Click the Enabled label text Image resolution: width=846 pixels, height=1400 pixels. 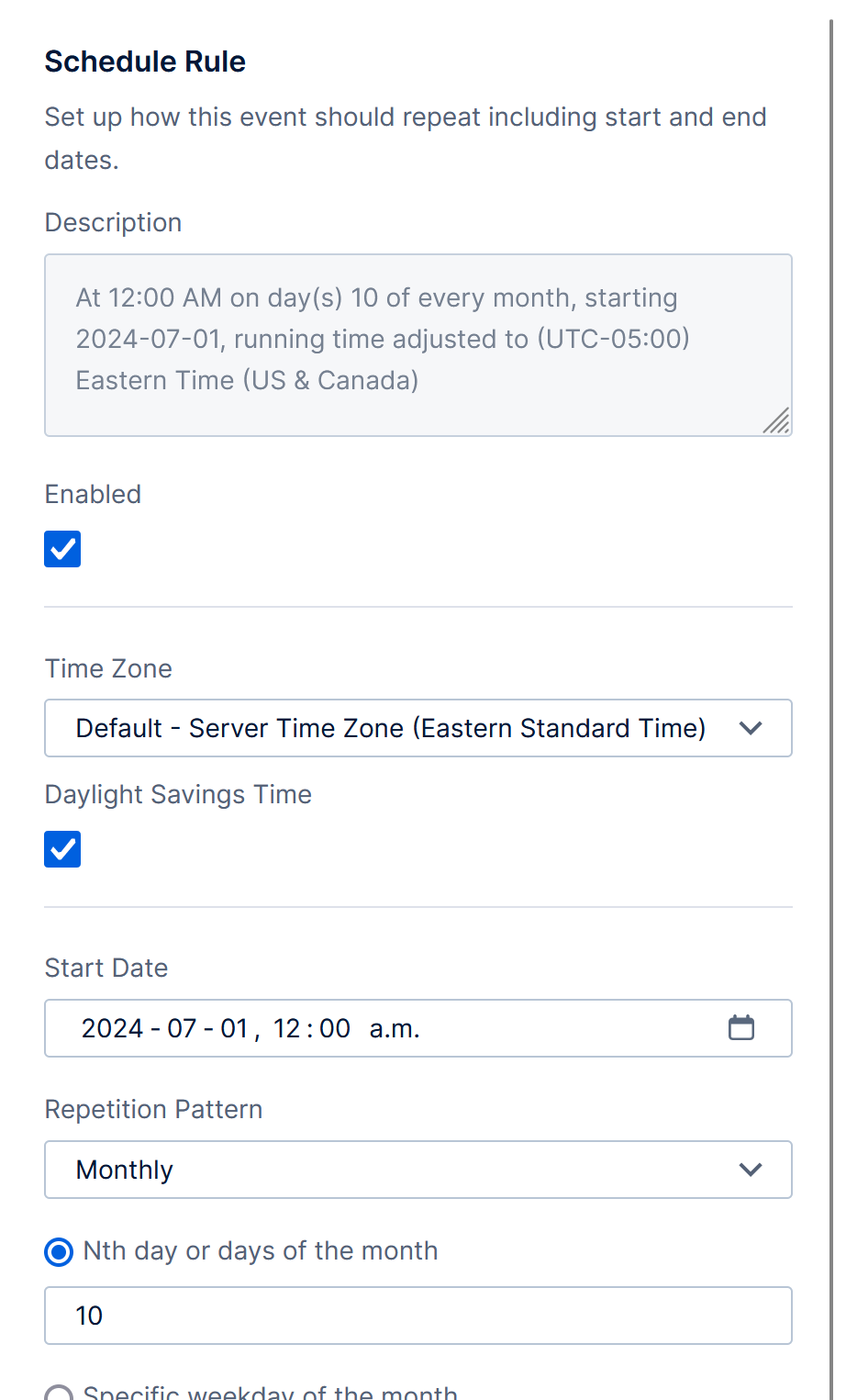point(93,494)
